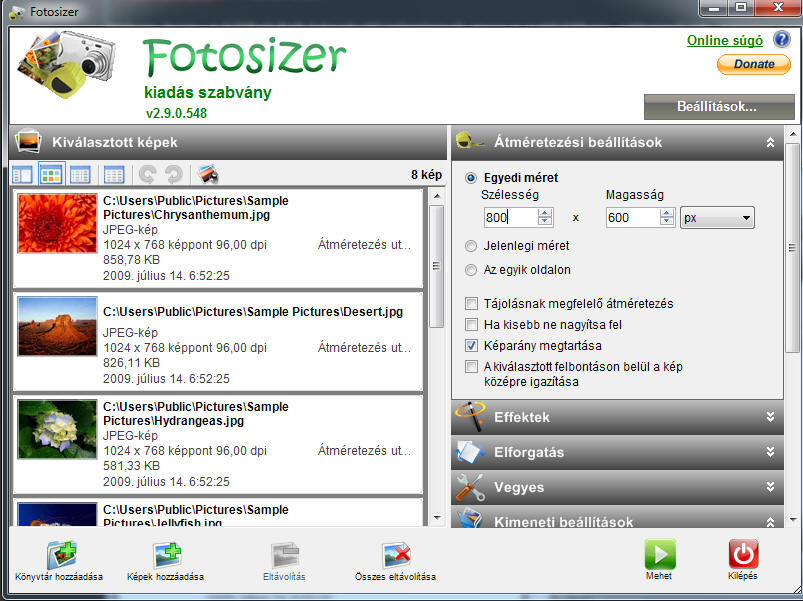The height and width of the screenshot is (601, 803).
Task: Remove all images with Összes eltávolítása
Action: tap(395, 562)
